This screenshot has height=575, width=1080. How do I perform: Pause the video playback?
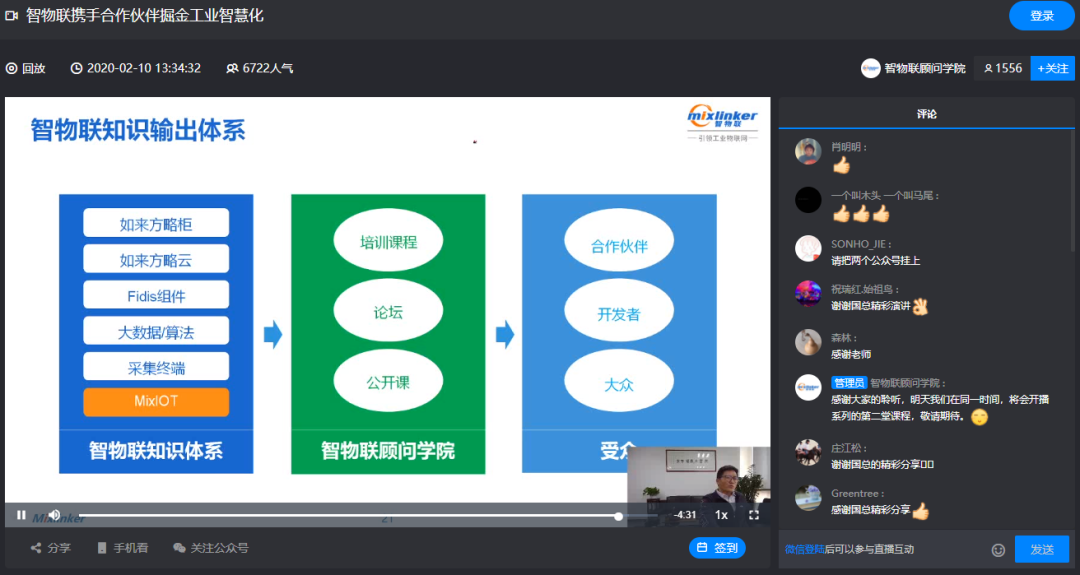[21, 515]
